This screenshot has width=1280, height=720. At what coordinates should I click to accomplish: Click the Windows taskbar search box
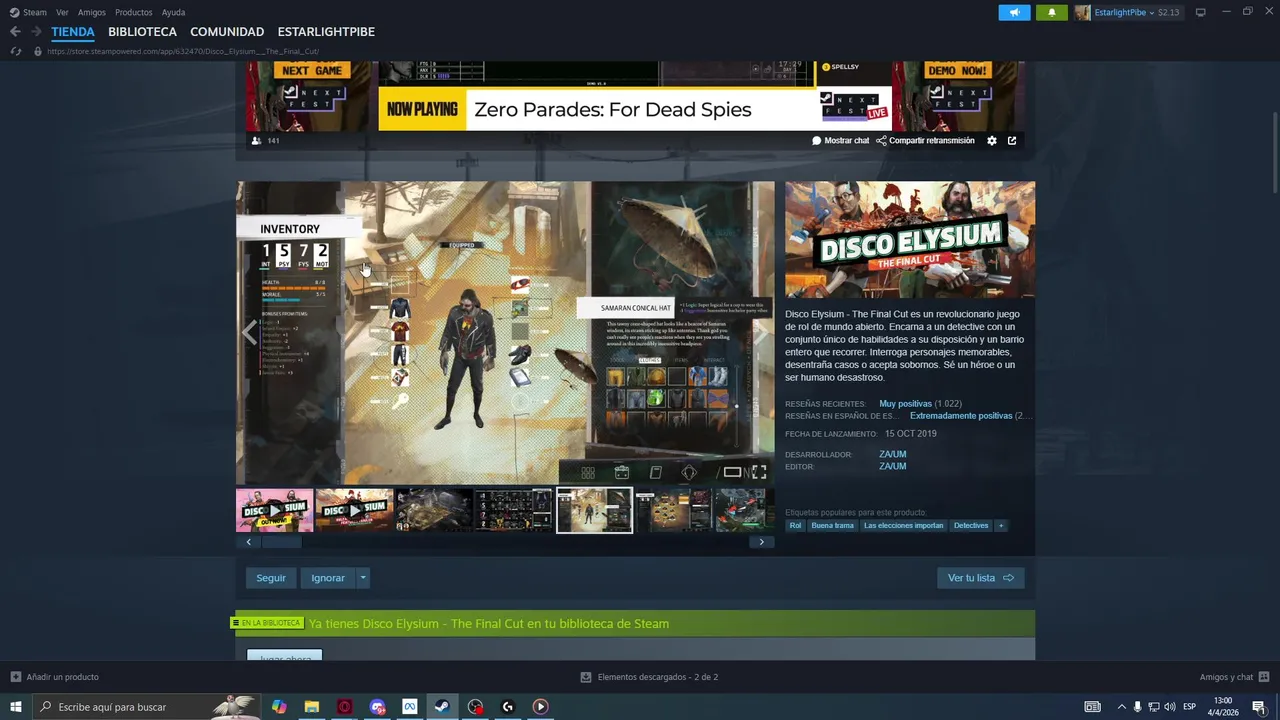[145, 707]
